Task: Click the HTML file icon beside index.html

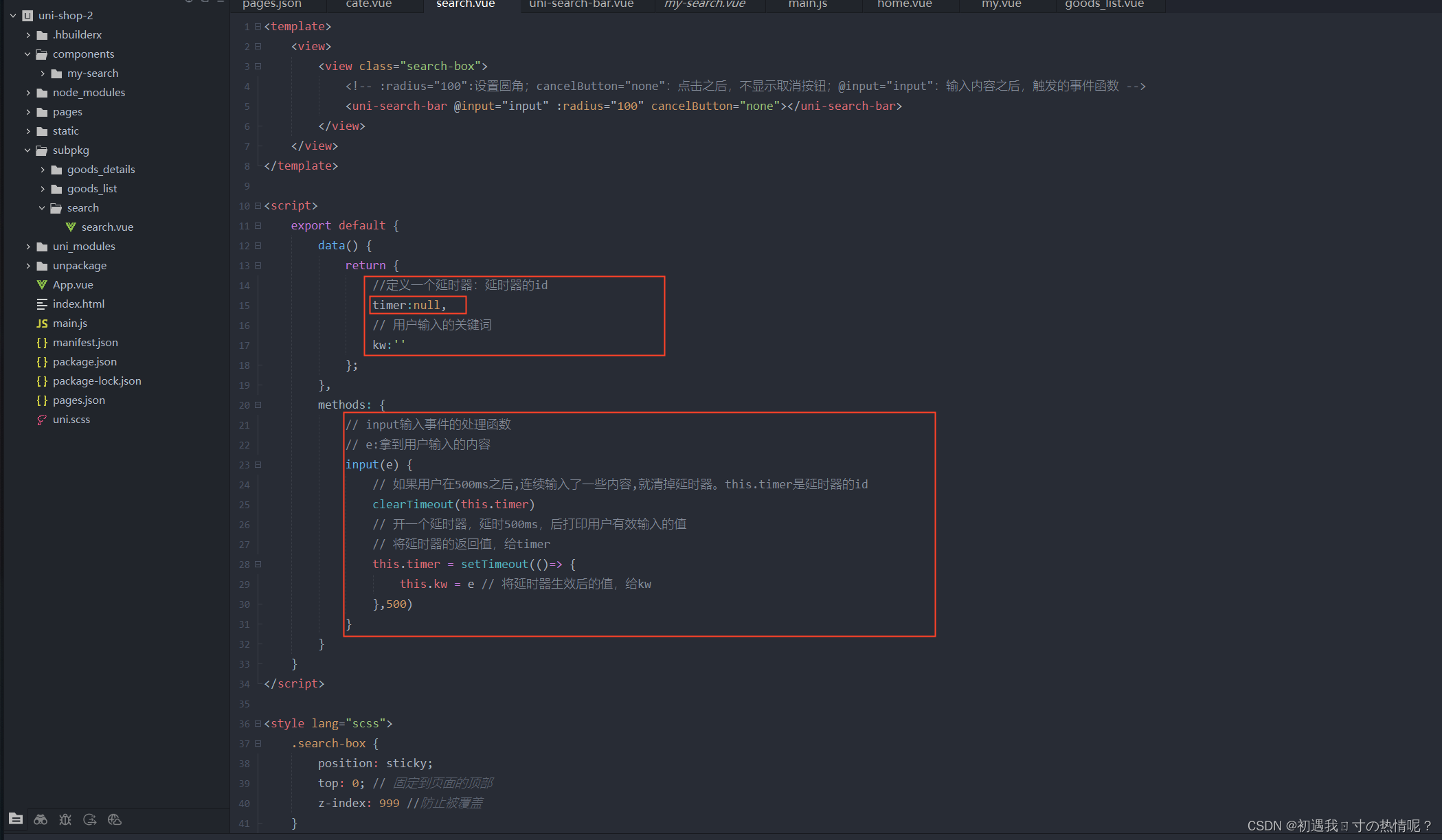Action: [x=42, y=304]
